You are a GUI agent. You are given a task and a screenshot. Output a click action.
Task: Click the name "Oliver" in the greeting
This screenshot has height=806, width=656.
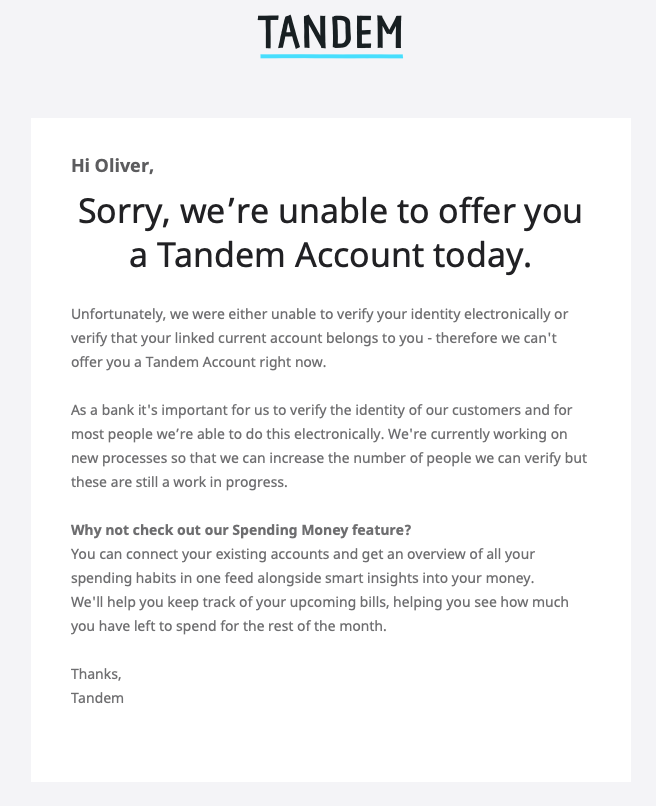pos(124,166)
